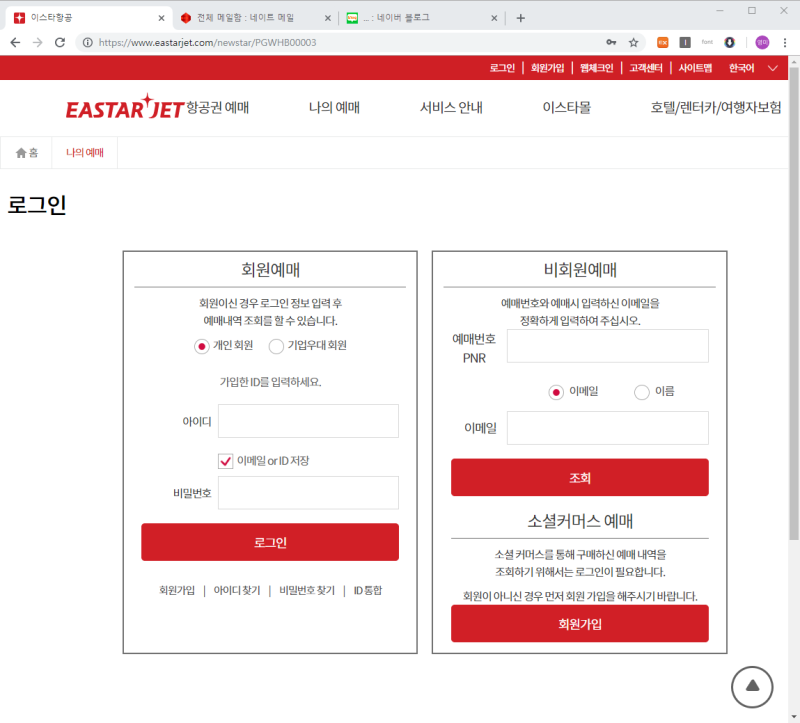Click the red 조회 button
The image size is (800, 723).
(580, 478)
